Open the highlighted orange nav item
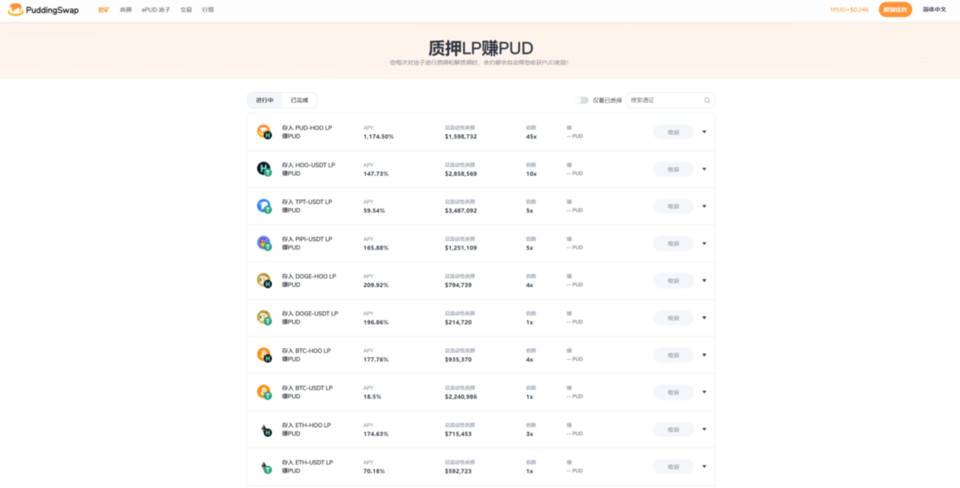 click(103, 10)
